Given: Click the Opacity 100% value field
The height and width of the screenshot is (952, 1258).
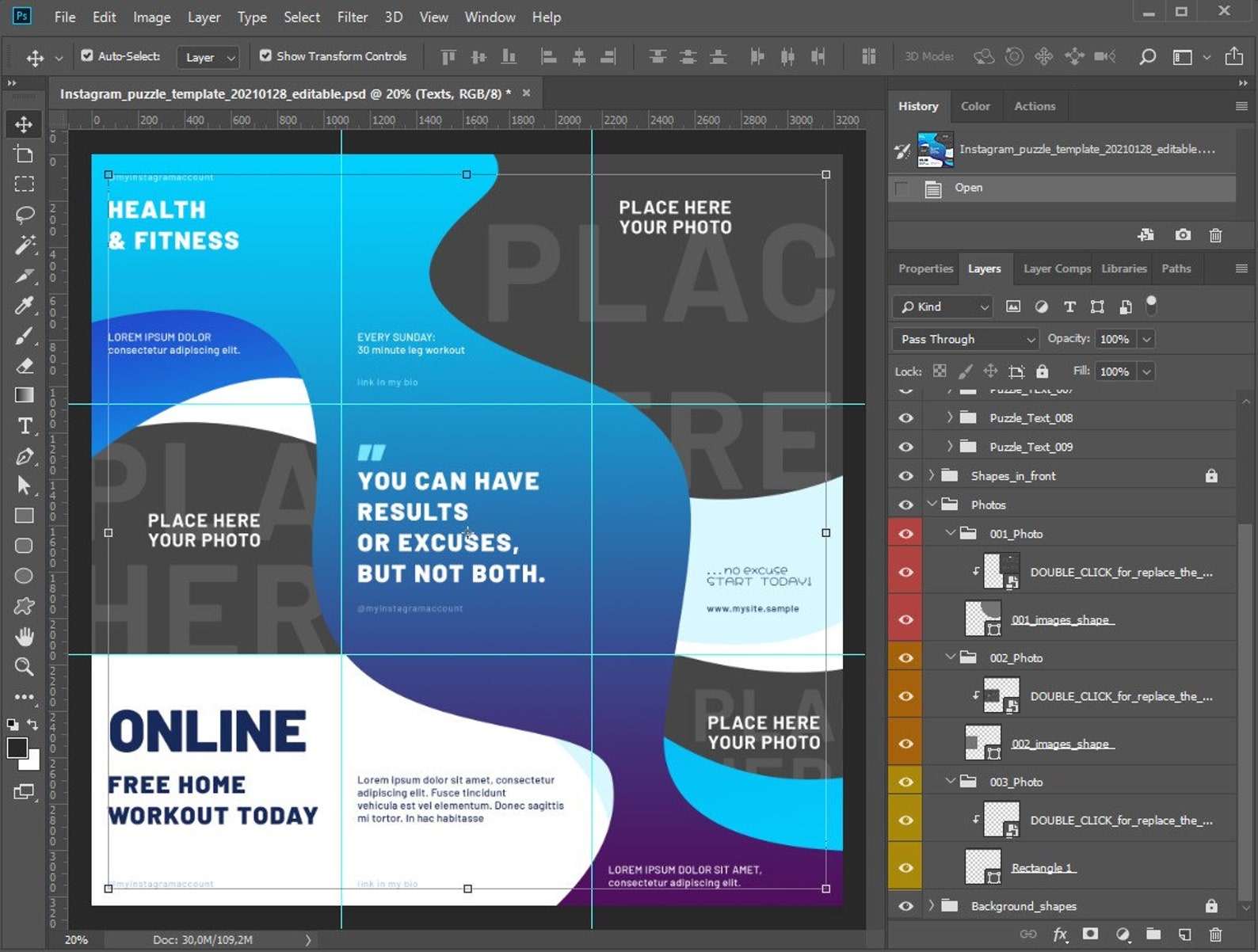Looking at the screenshot, I should pyautogui.click(x=1115, y=339).
